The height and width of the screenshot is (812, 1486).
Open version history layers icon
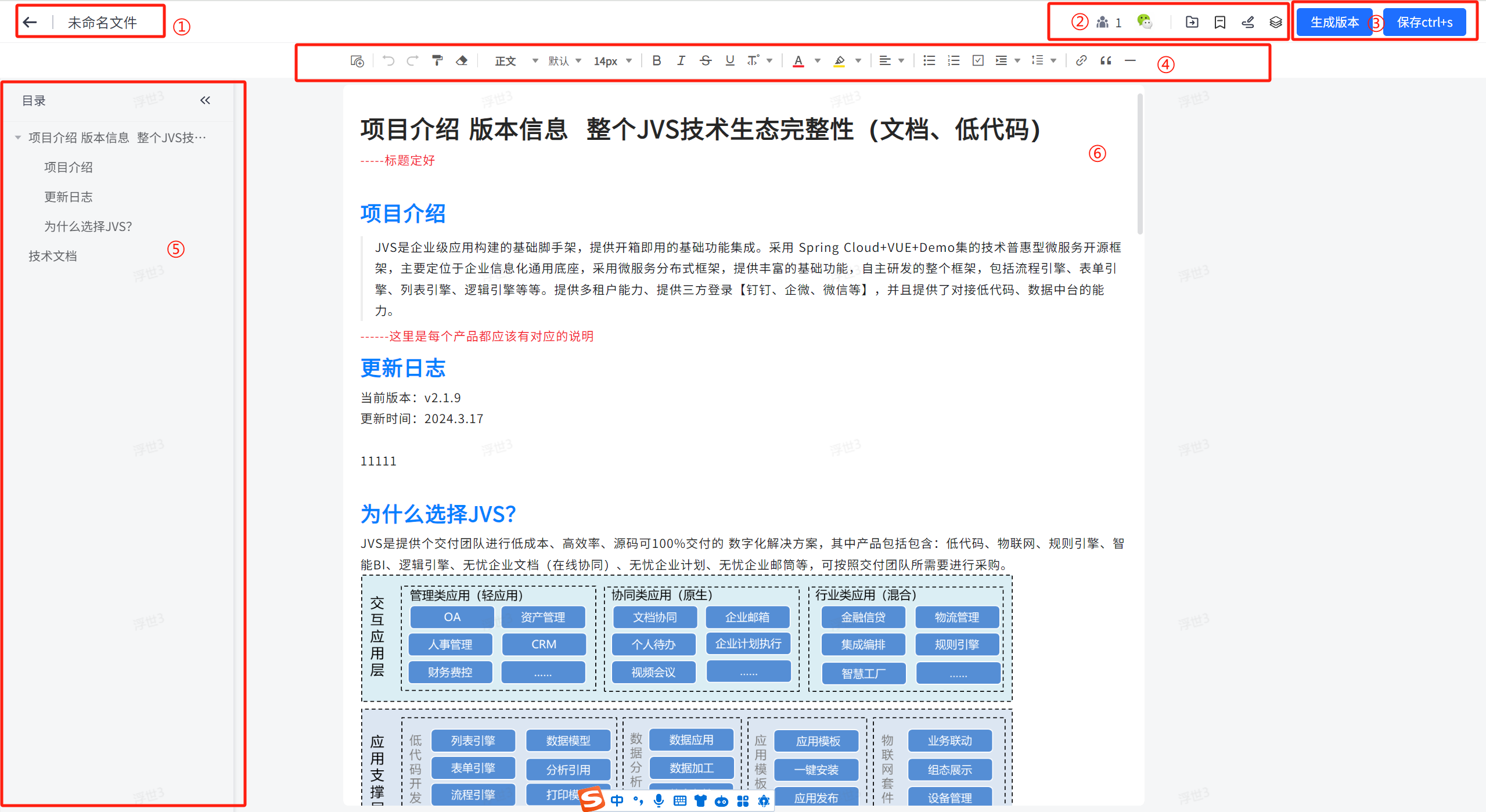click(x=1275, y=22)
